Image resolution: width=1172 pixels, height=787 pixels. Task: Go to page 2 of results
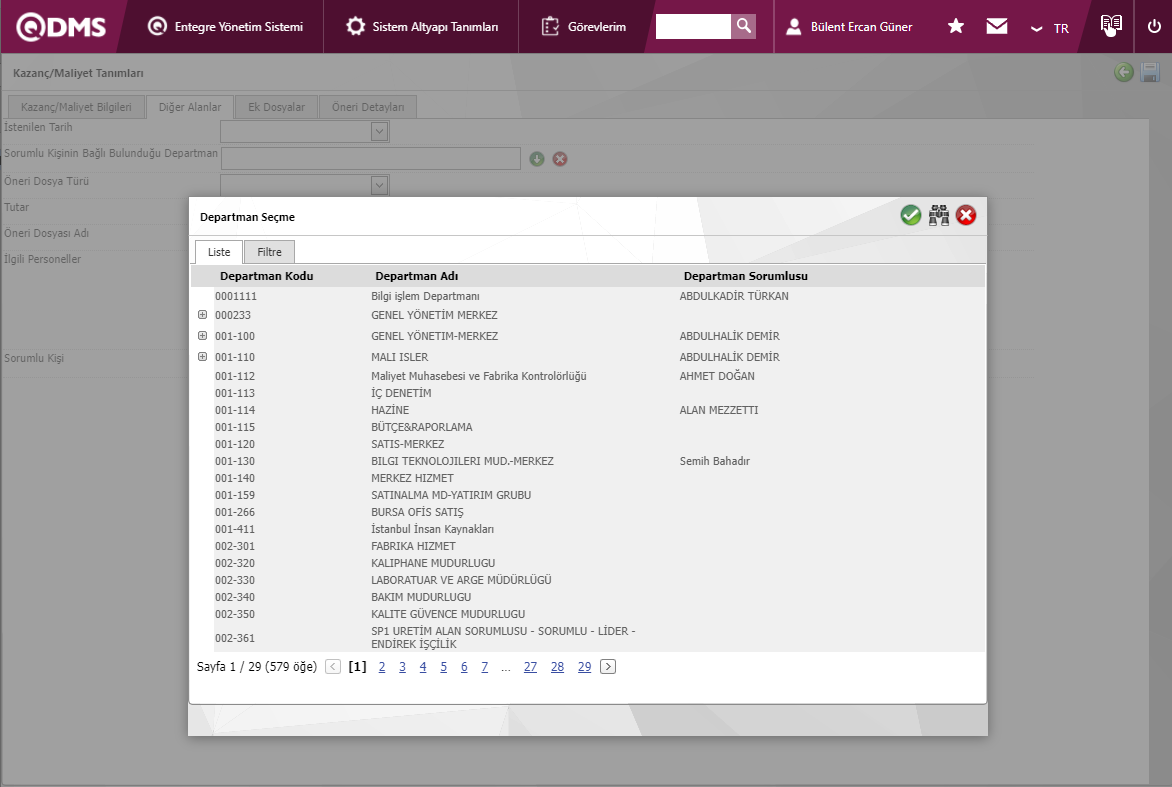click(382, 667)
